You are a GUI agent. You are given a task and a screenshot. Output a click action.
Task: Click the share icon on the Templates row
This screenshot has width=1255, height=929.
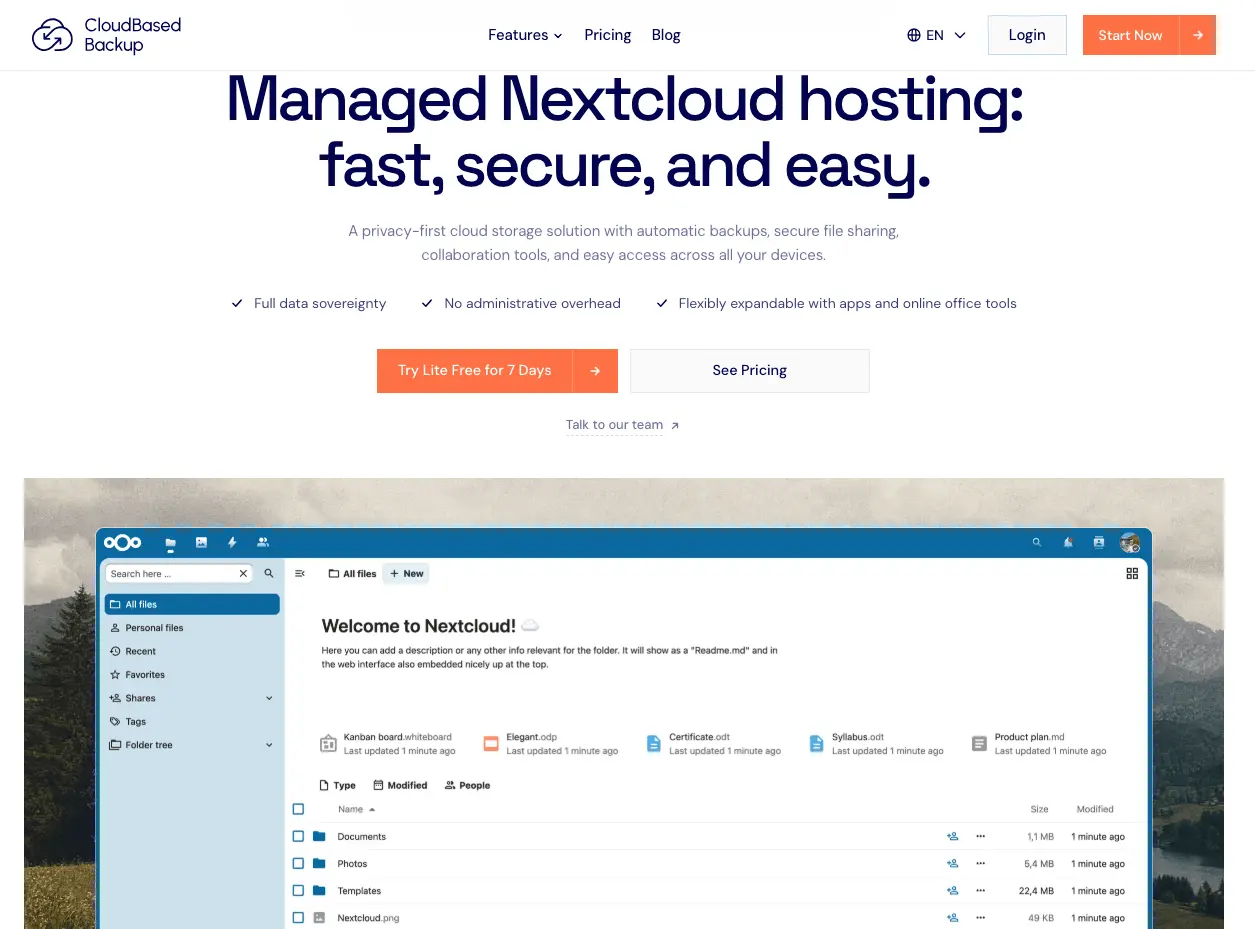point(952,890)
